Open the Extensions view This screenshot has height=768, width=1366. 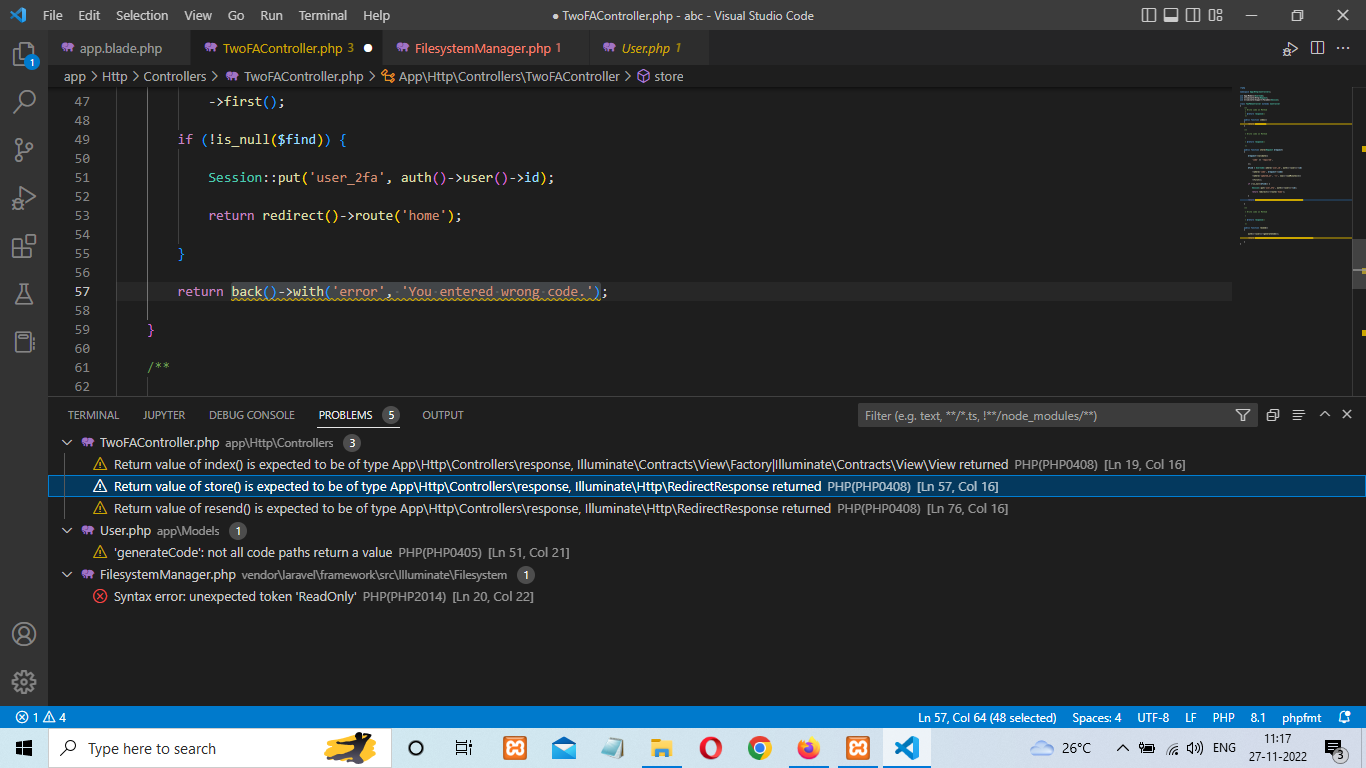click(x=24, y=246)
